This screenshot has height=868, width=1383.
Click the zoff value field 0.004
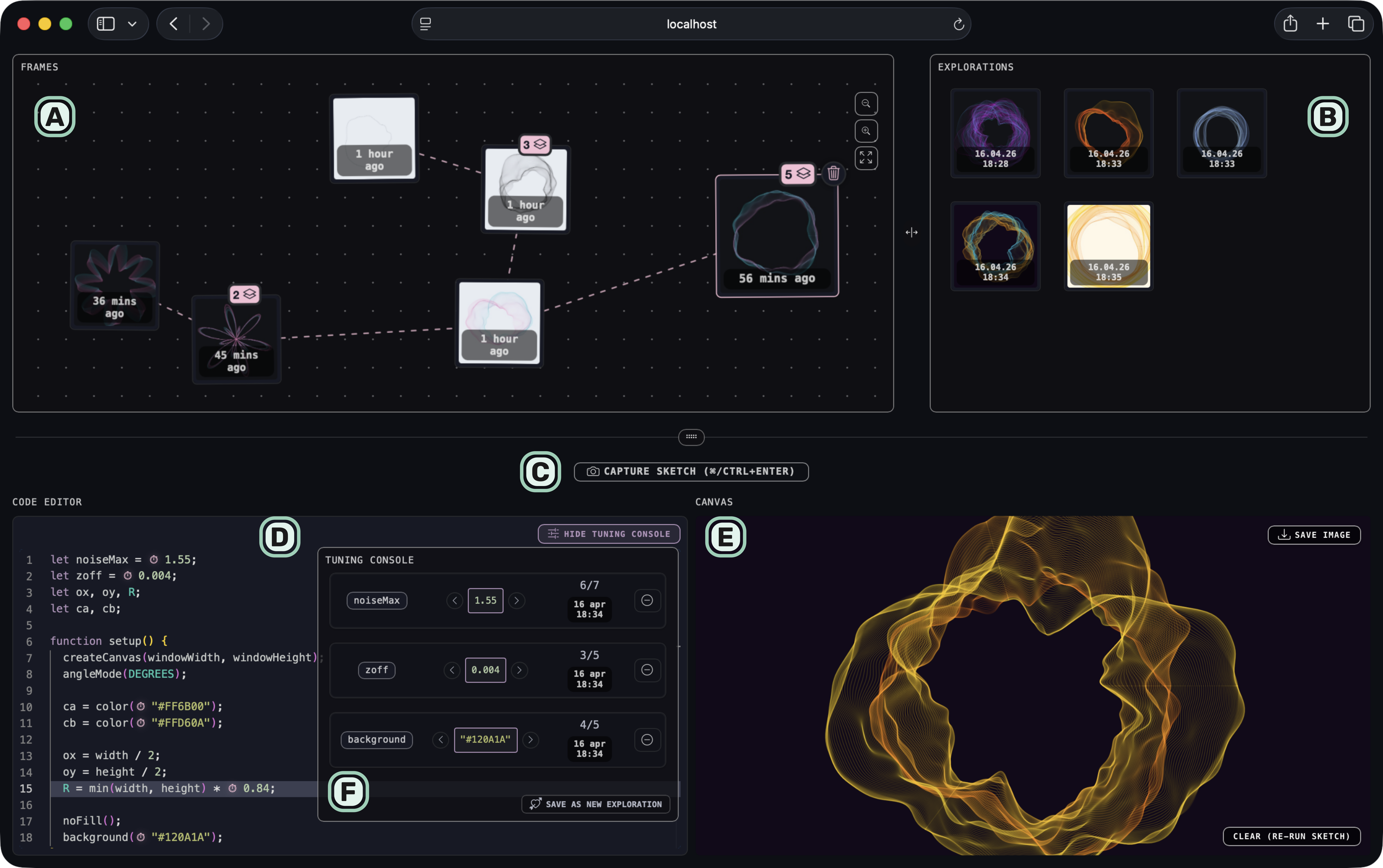coord(486,670)
